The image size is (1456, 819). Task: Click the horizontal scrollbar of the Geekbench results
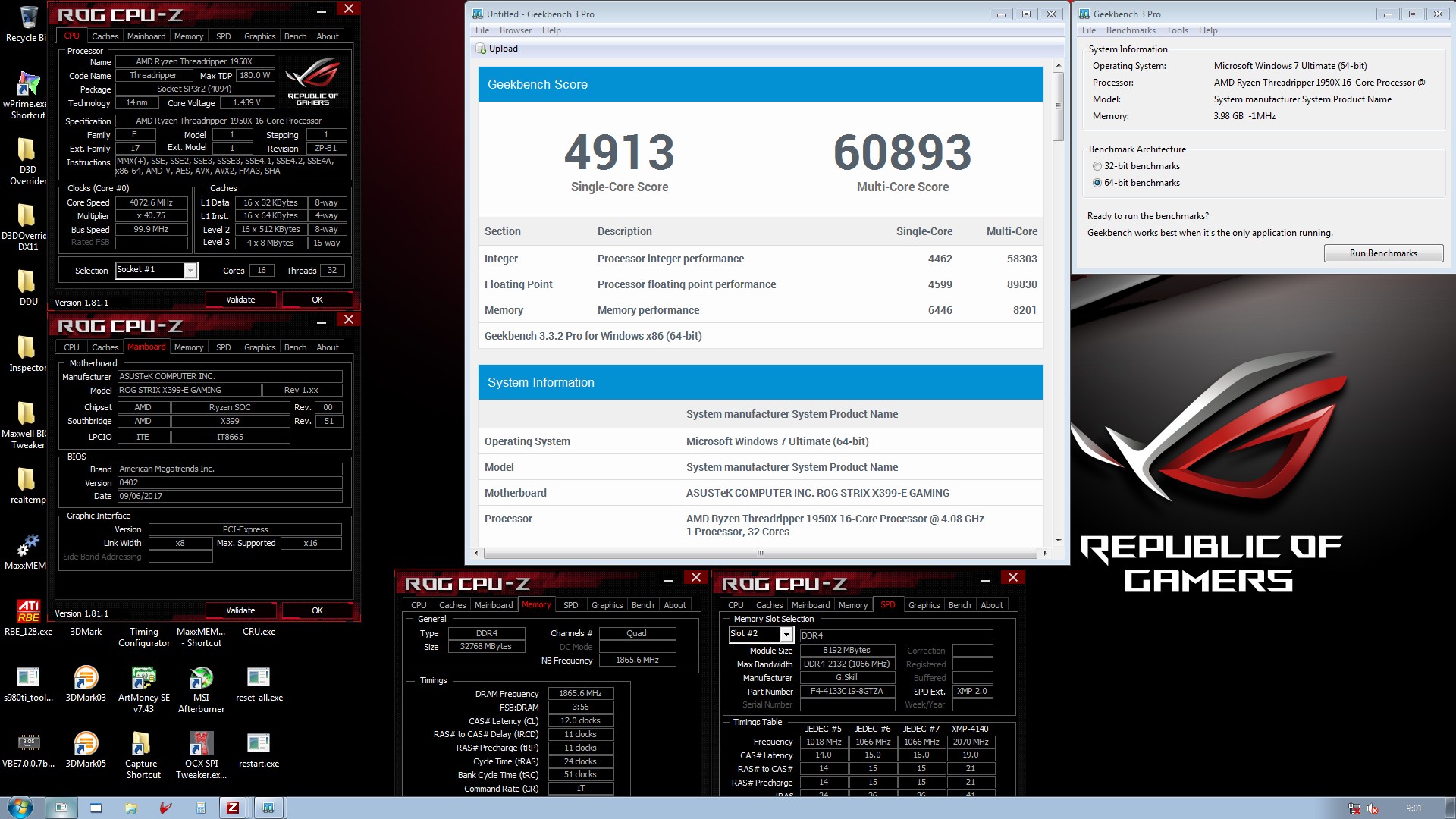760,553
